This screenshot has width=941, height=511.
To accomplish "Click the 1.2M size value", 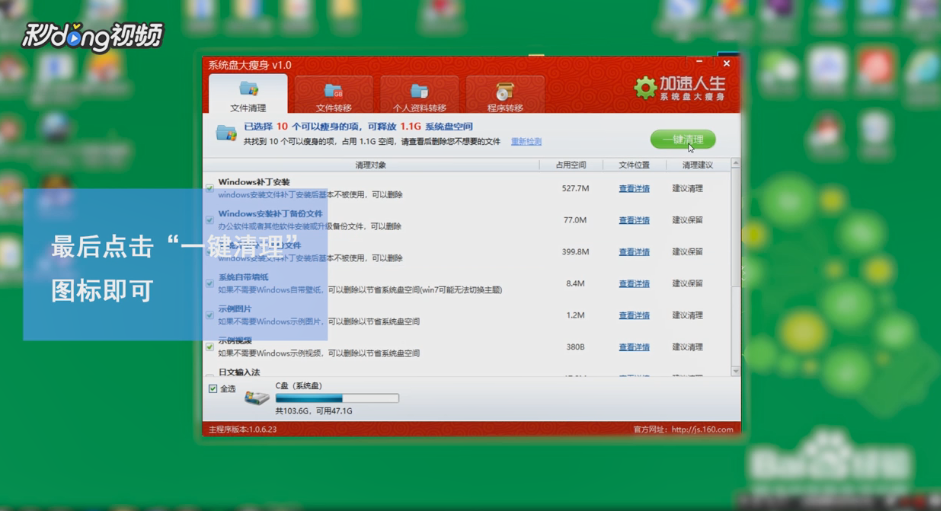I will pyautogui.click(x=576, y=315).
